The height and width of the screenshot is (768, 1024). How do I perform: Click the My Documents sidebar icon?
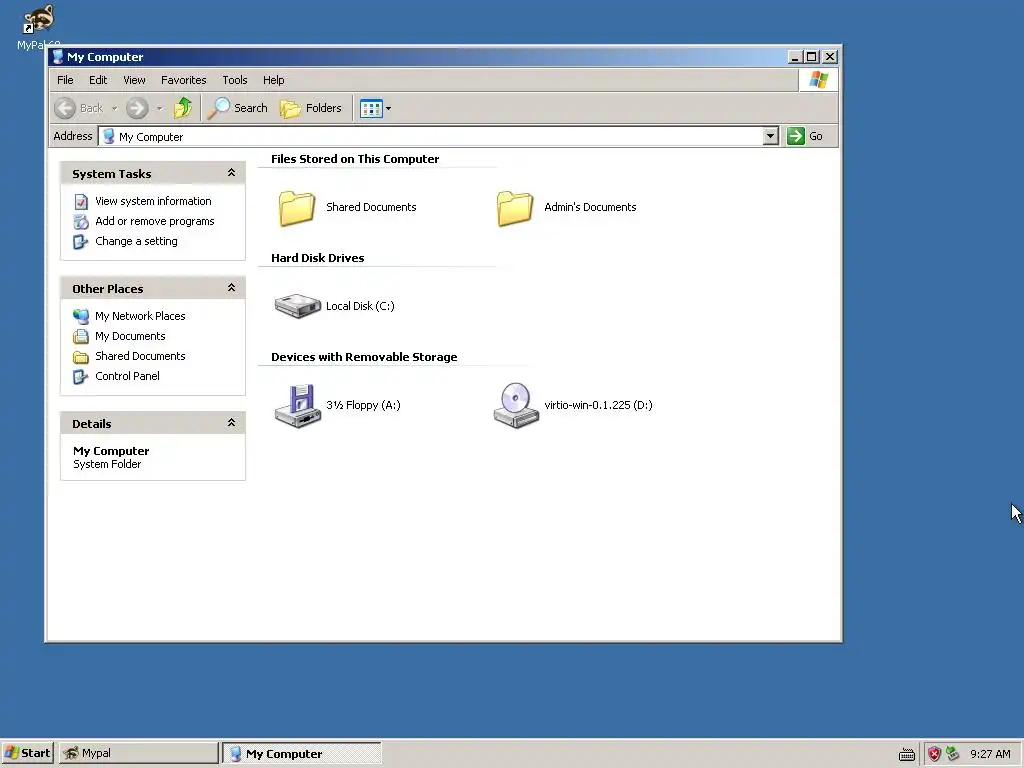coord(81,336)
